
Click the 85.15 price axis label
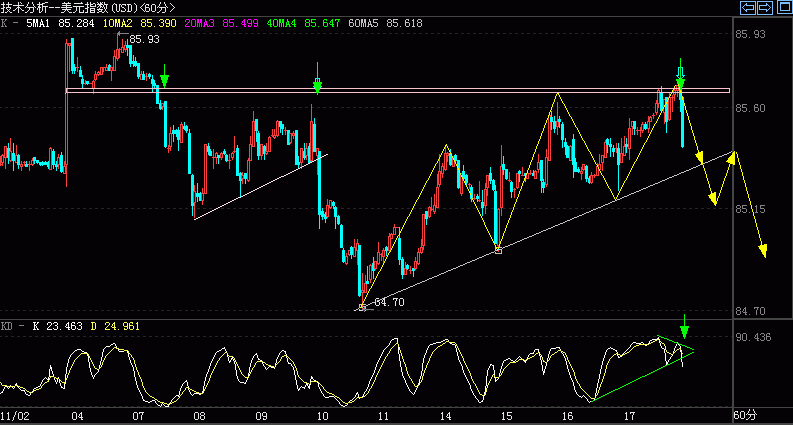click(x=751, y=208)
